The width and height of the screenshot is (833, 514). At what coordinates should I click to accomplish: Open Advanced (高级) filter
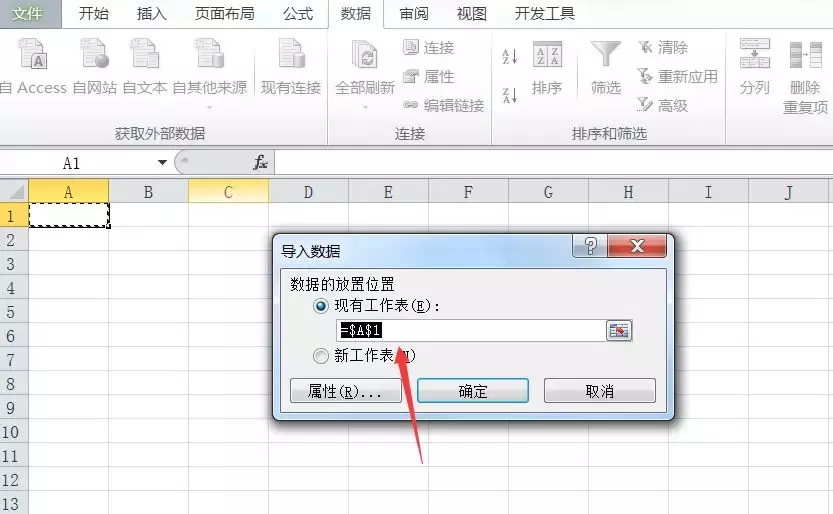coord(662,105)
